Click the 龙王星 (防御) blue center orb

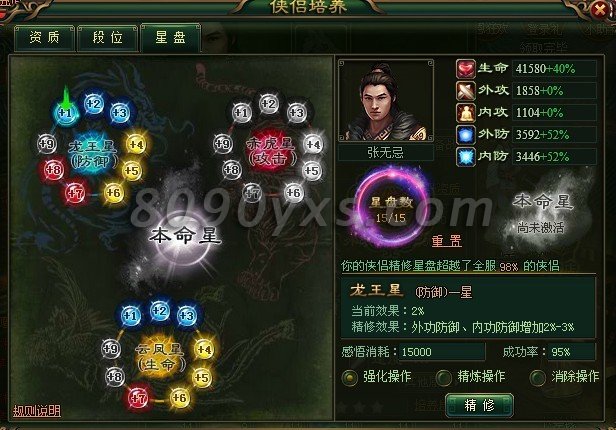click(93, 154)
